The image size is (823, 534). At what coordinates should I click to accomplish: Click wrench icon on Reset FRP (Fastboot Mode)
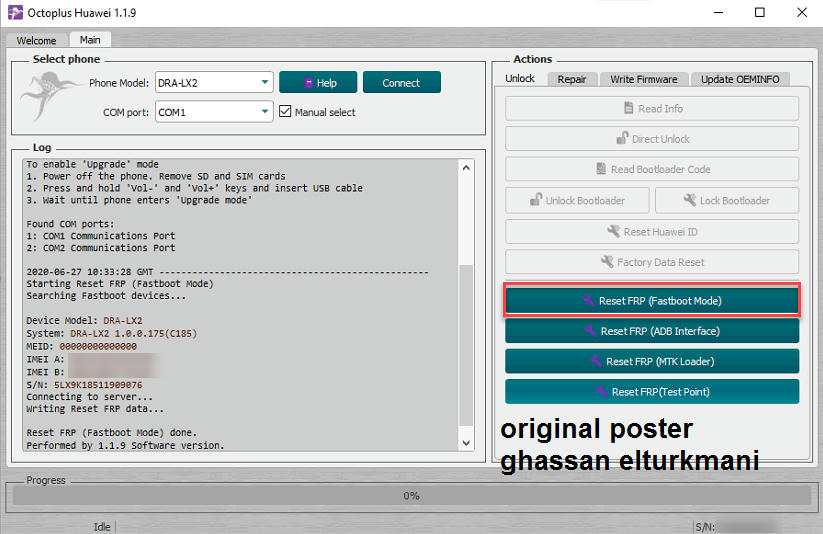click(x=589, y=300)
